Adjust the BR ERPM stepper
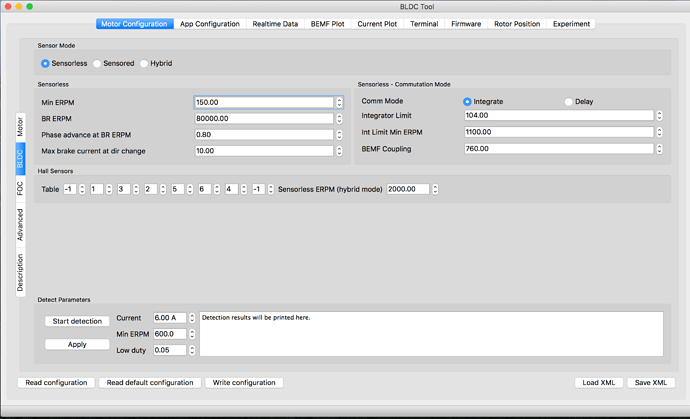690x419 pixels. tap(339, 118)
